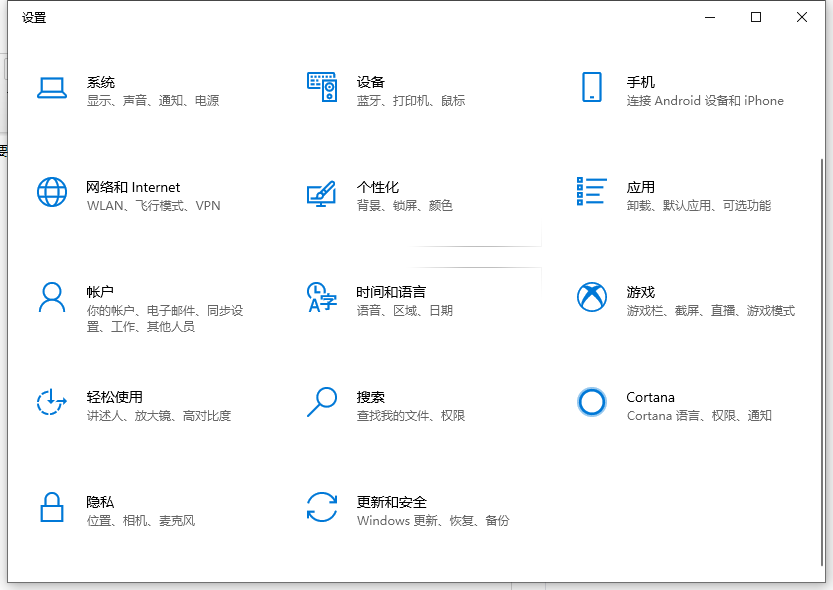
Task: Open the 网络和 Internet heading link
Action: coord(133,187)
